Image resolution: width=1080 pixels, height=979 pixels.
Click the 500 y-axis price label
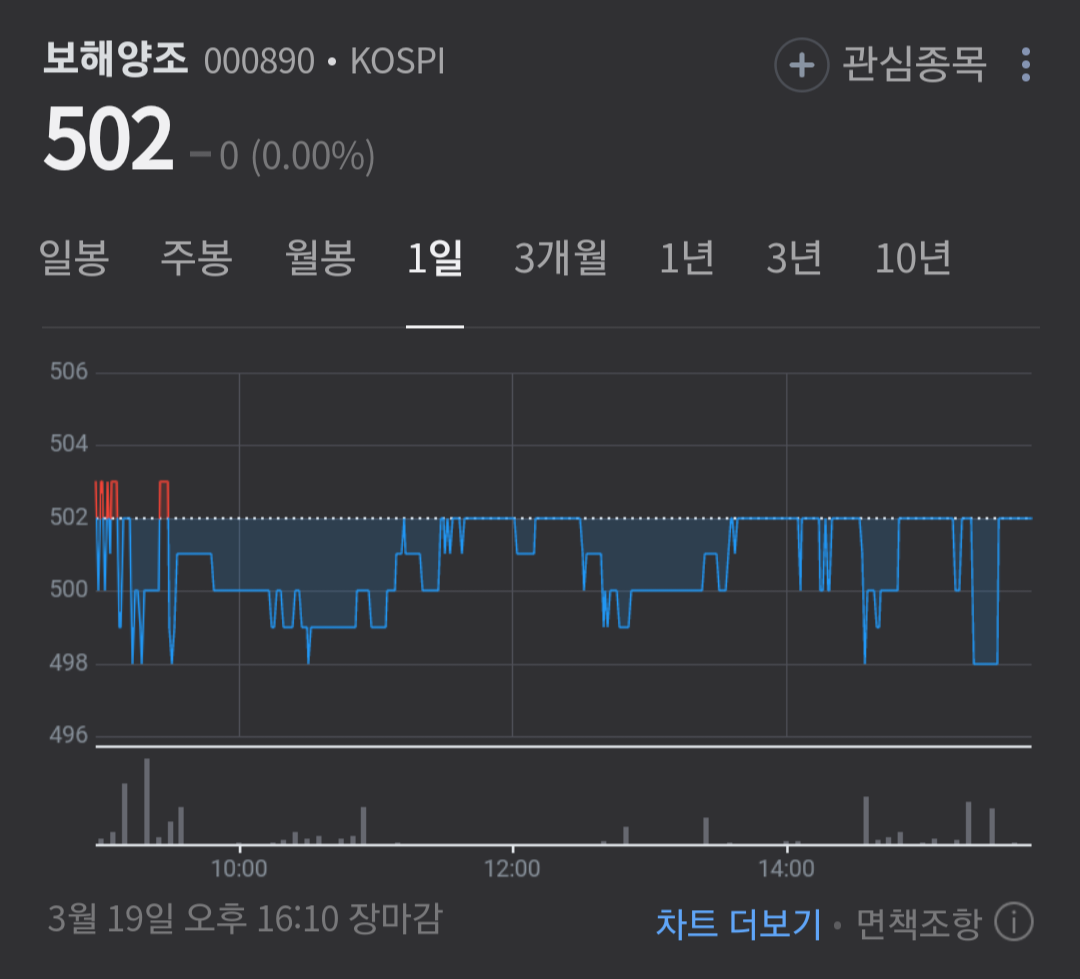[69, 588]
